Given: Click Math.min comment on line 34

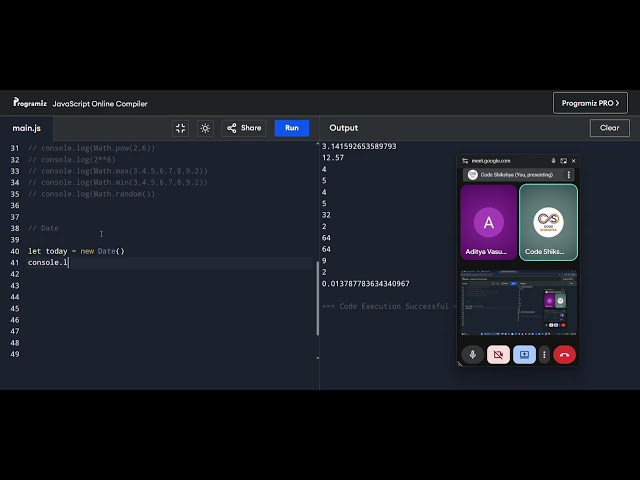Looking at the screenshot, I should tap(118, 182).
